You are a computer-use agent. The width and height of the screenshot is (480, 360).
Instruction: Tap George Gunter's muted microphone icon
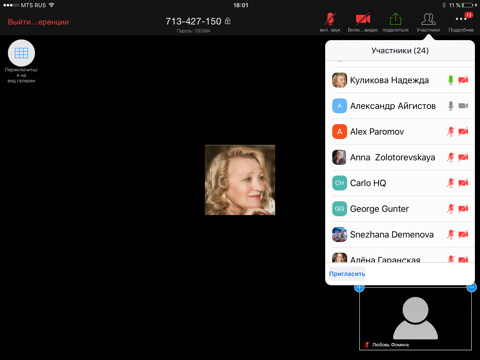pyautogui.click(x=451, y=209)
